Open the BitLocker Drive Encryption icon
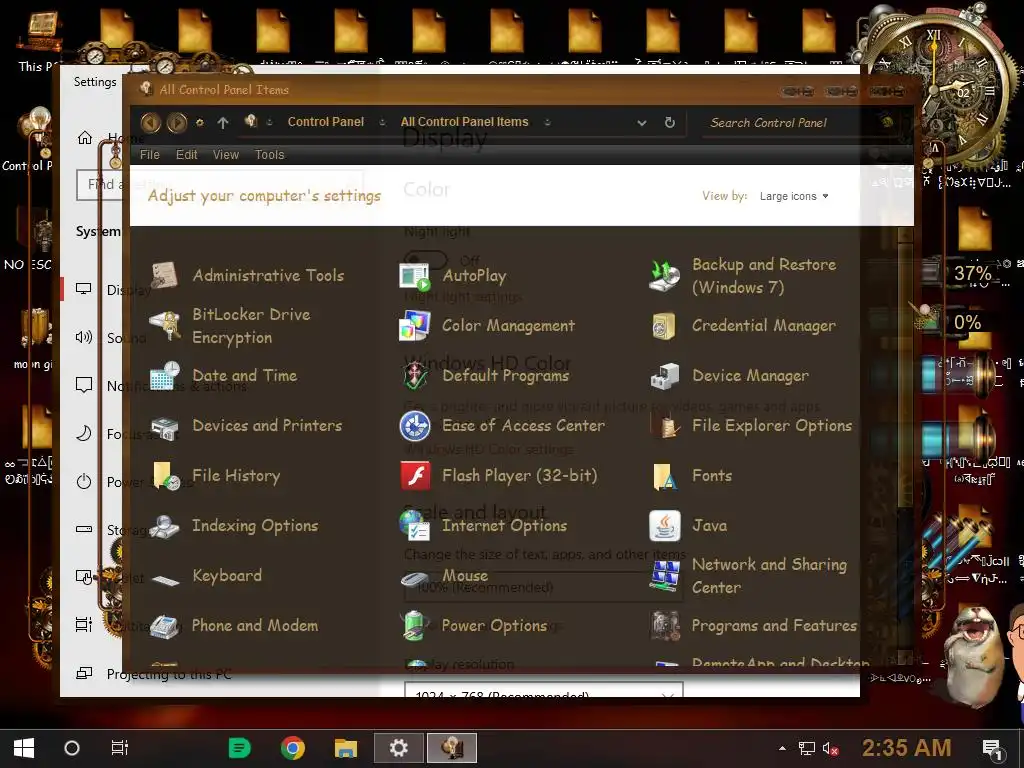This screenshot has width=1024, height=768. click(165, 325)
